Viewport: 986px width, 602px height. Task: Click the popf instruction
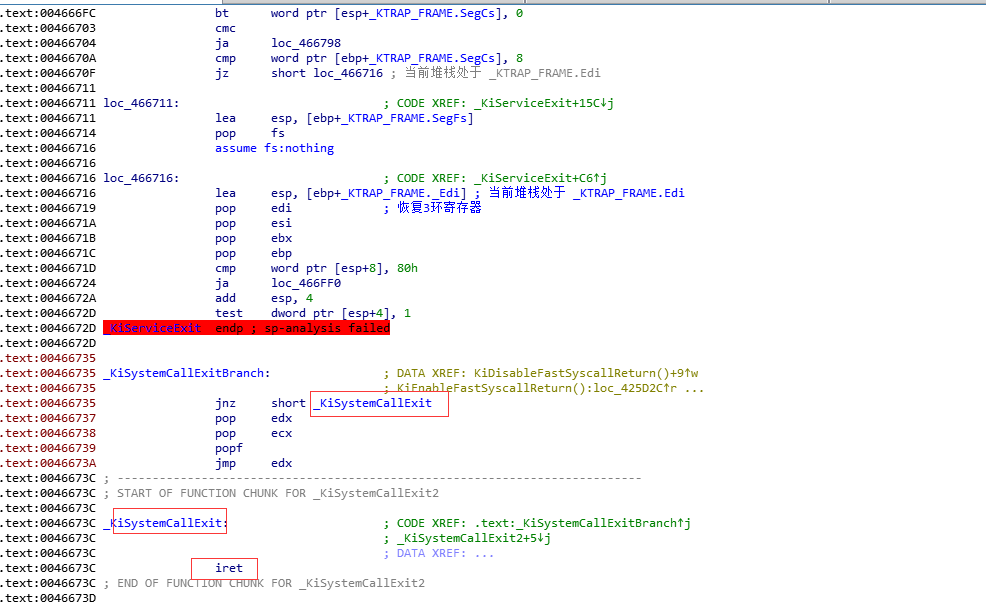click(228, 449)
